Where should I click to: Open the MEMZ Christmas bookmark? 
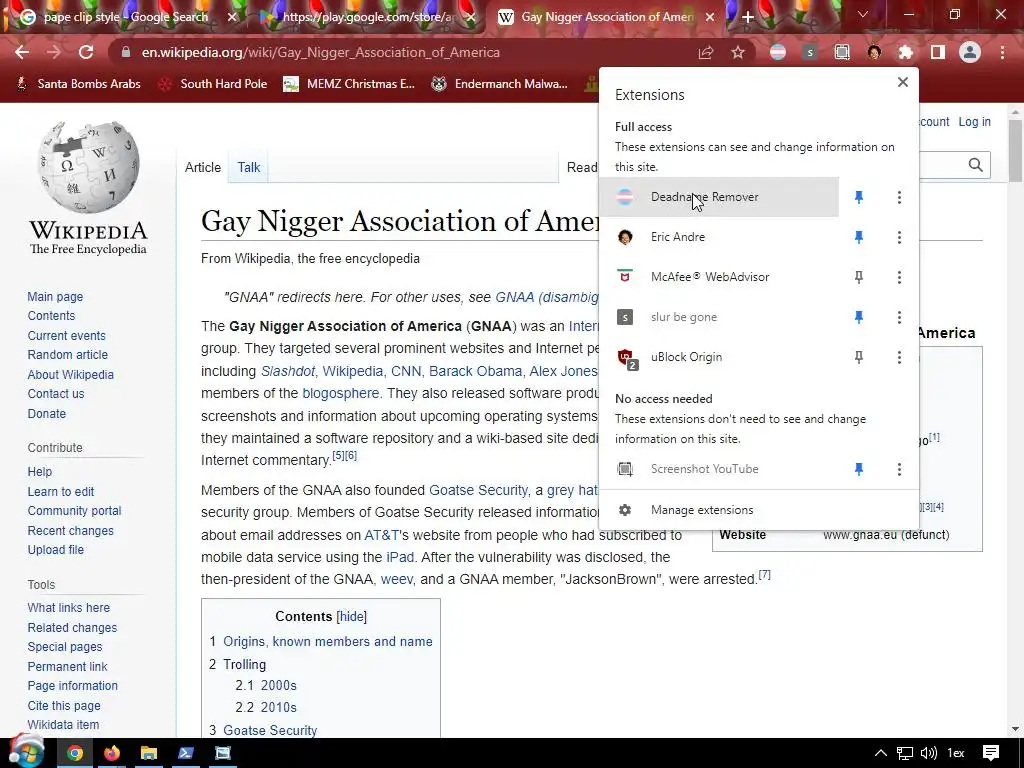[x=349, y=84]
